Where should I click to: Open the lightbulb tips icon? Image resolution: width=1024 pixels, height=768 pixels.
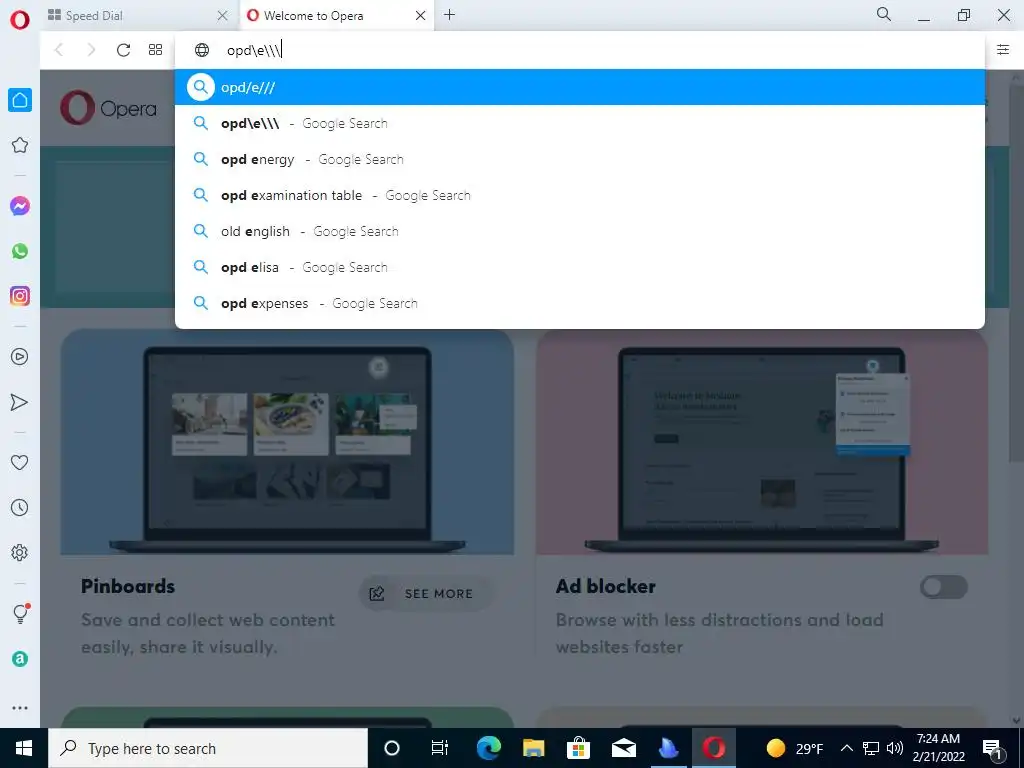pyautogui.click(x=20, y=613)
